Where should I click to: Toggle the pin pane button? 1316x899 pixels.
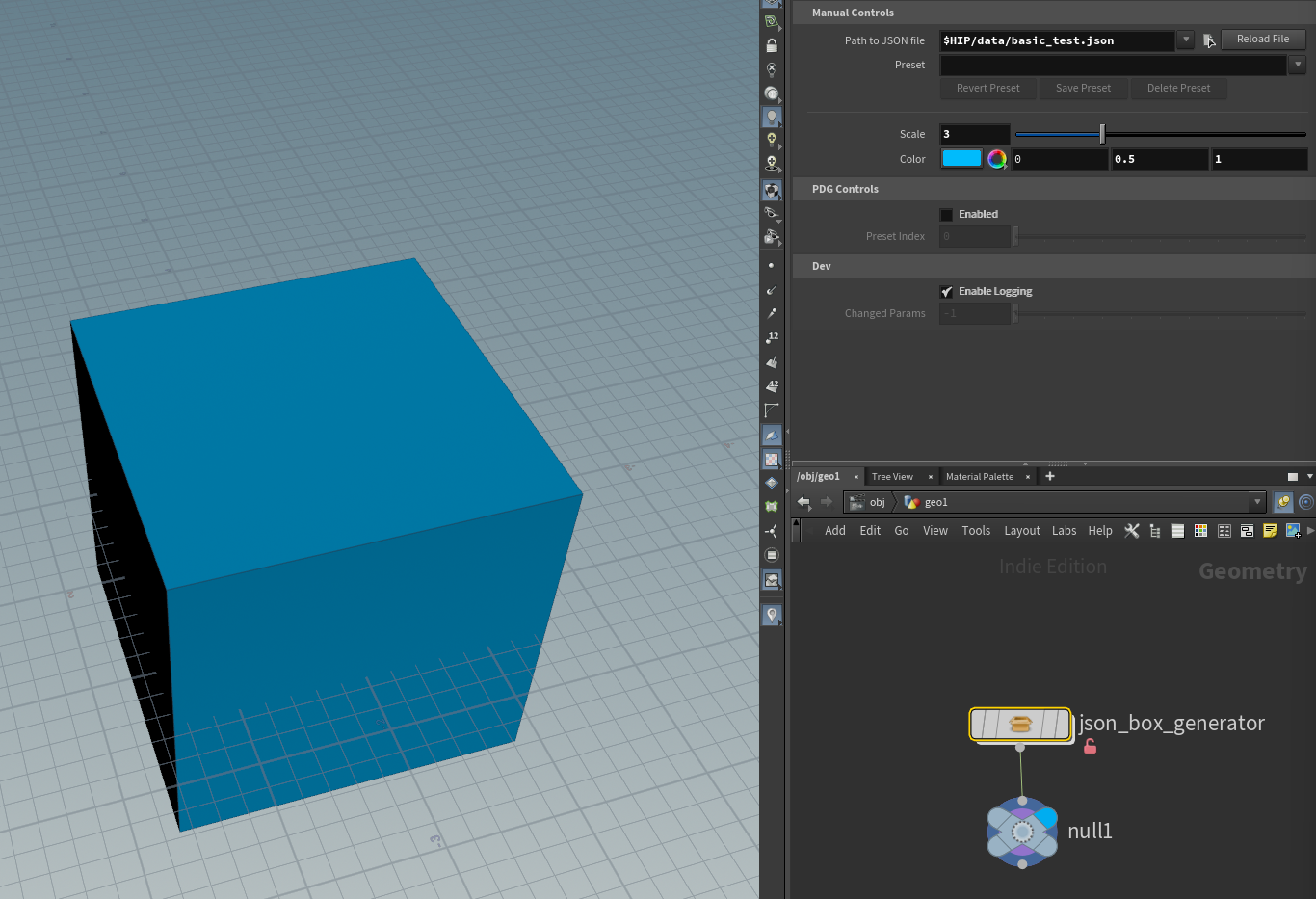tap(1283, 502)
